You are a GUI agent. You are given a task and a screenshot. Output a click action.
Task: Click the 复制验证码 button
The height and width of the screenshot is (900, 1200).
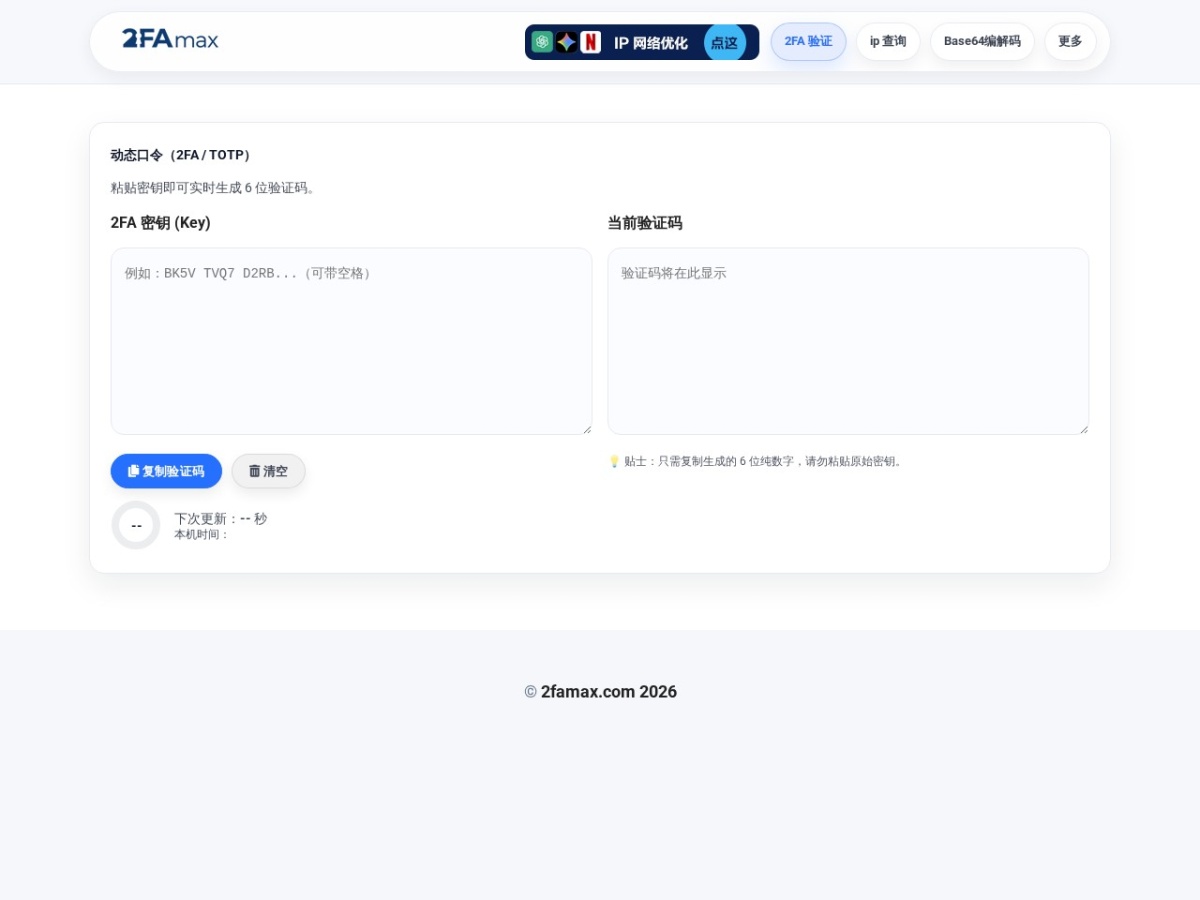166,471
